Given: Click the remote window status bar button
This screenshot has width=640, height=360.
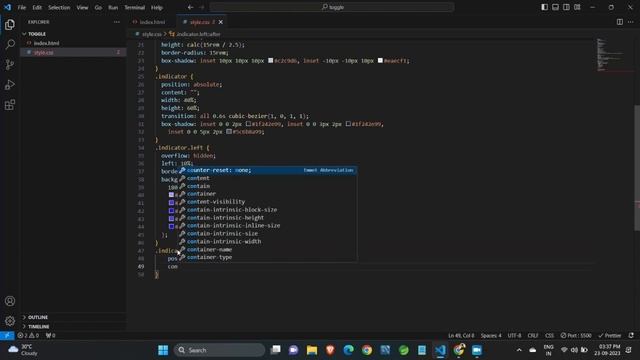Looking at the screenshot, I should (x=7, y=336).
